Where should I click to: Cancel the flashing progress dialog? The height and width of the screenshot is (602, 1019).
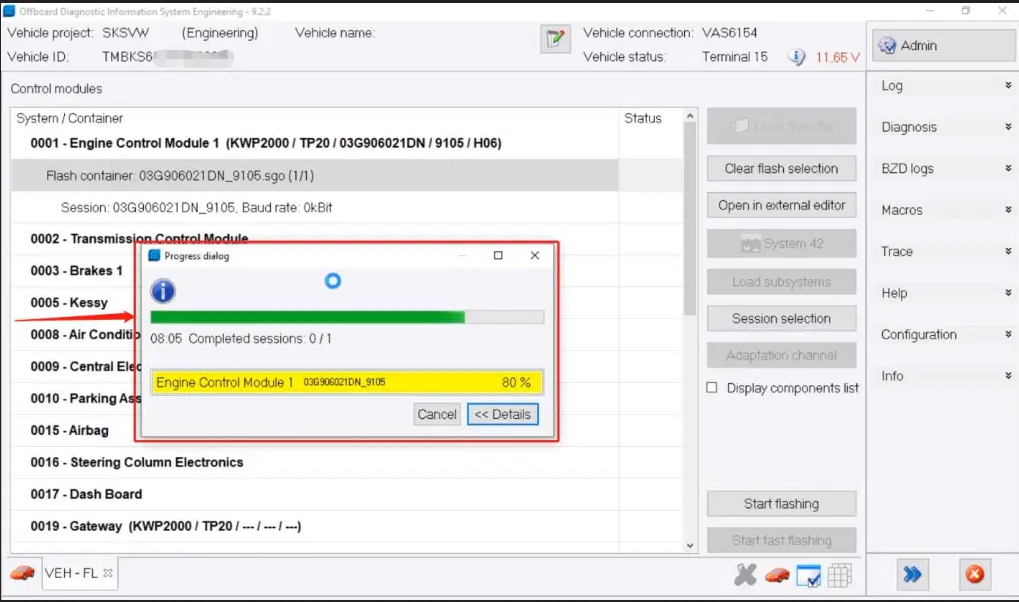(437, 414)
